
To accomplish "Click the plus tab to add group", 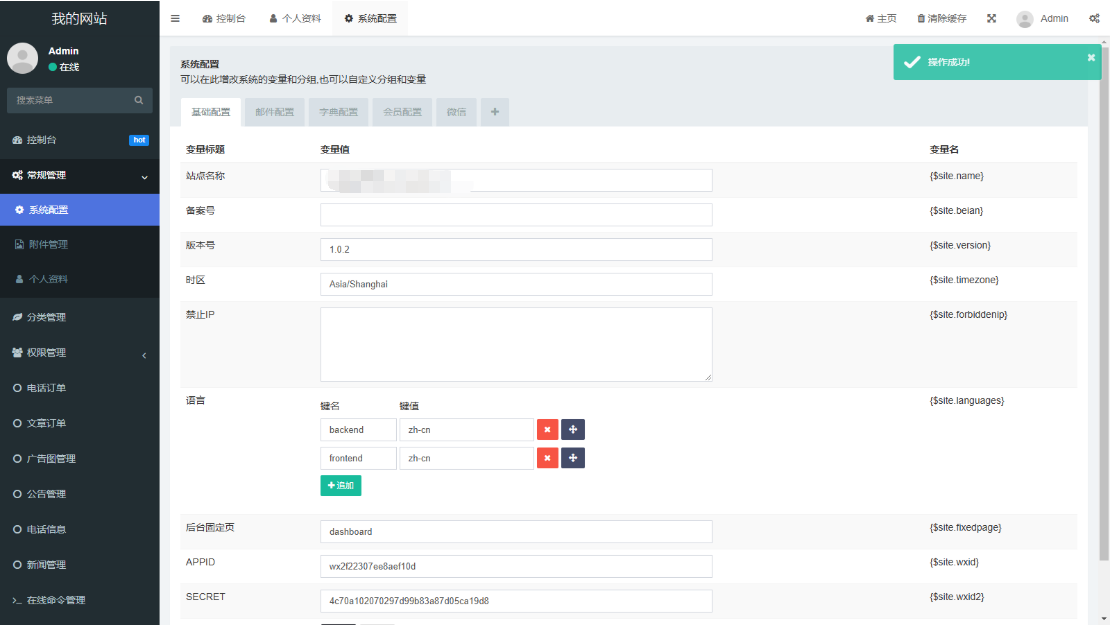I will pyautogui.click(x=494, y=112).
